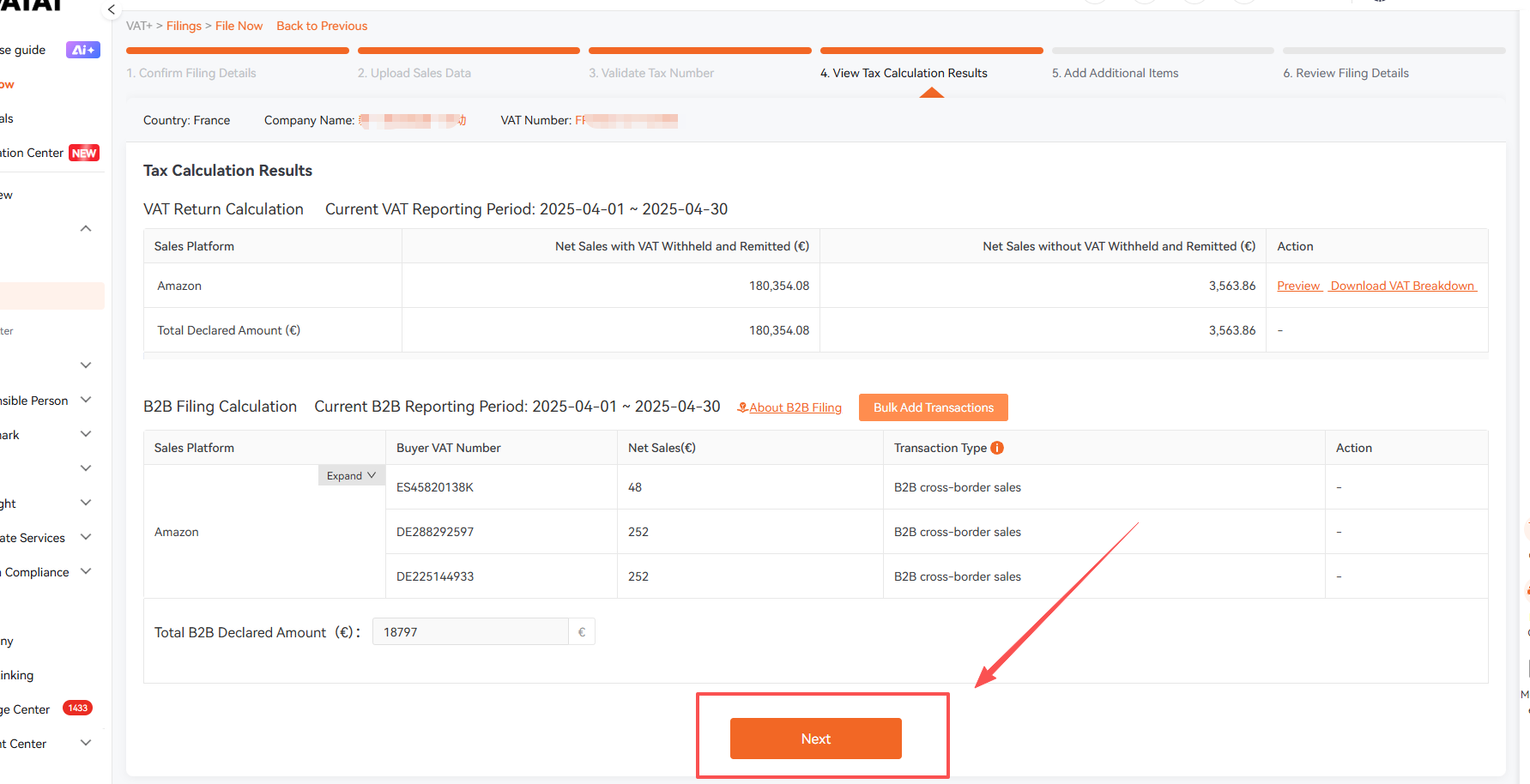1530x784 pixels.
Task: Expand the sidebar section below 'ark'
Action: click(86, 468)
